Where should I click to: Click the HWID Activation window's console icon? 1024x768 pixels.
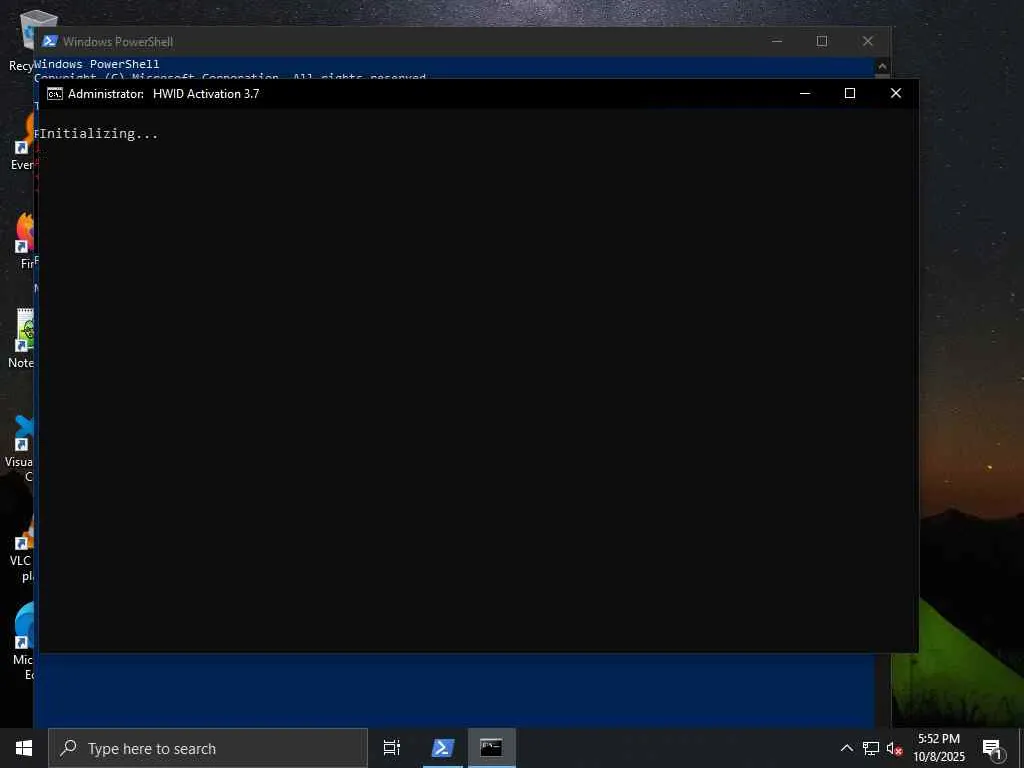coord(55,94)
